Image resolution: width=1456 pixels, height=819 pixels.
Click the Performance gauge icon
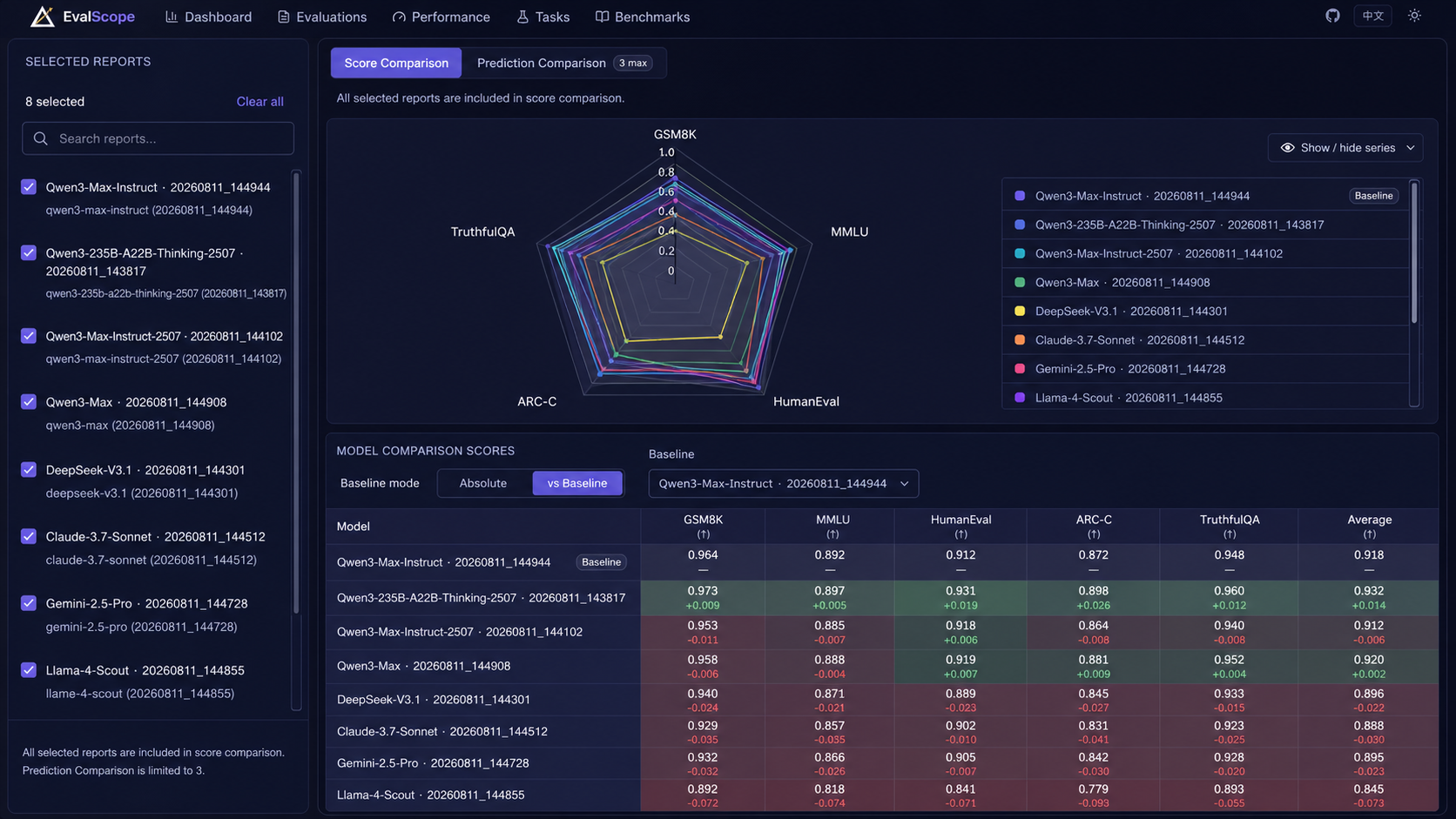[x=399, y=17]
